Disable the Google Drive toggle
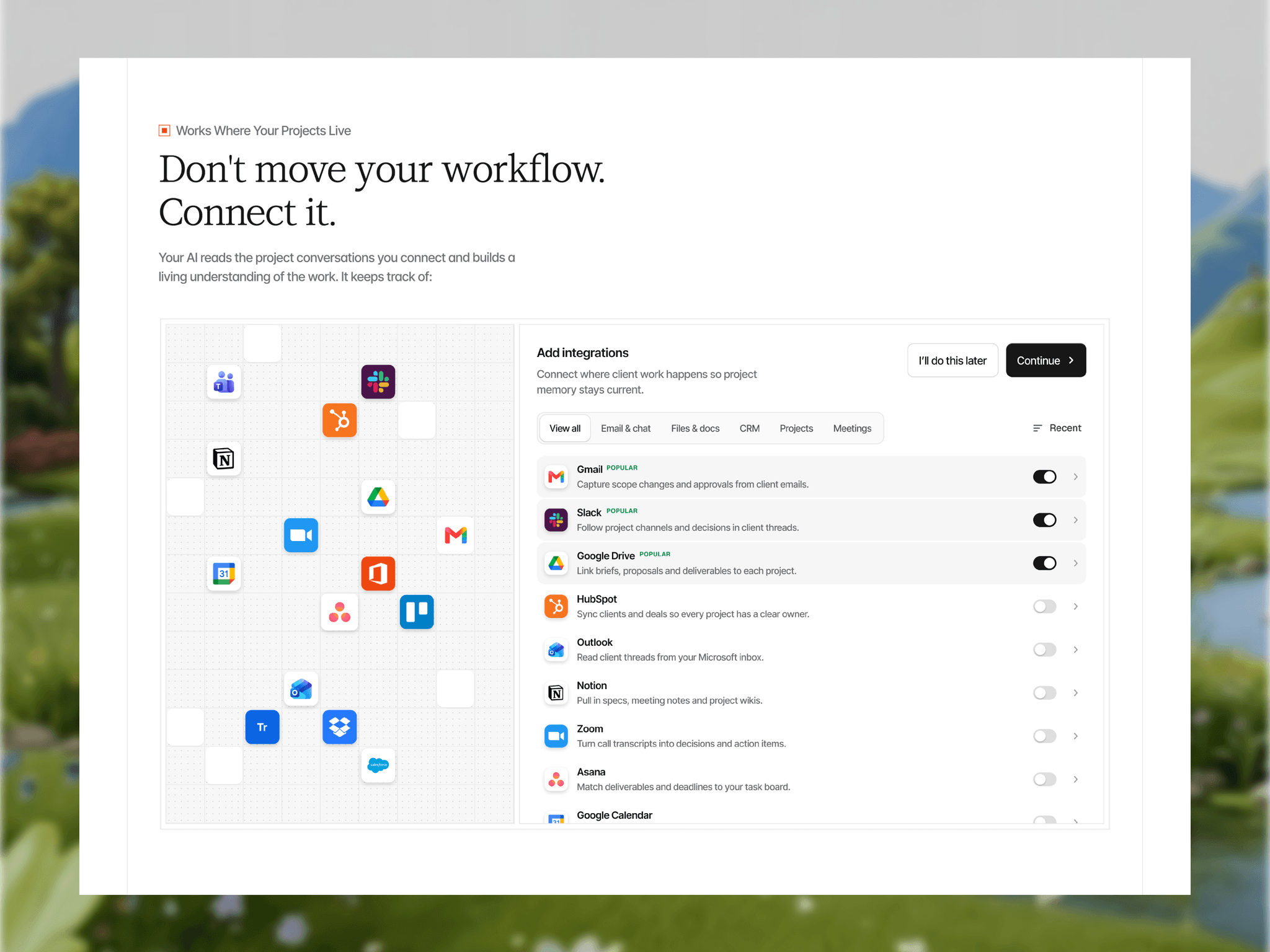Image resolution: width=1270 pixels, height=952 pixels. tap(1045, 563)
